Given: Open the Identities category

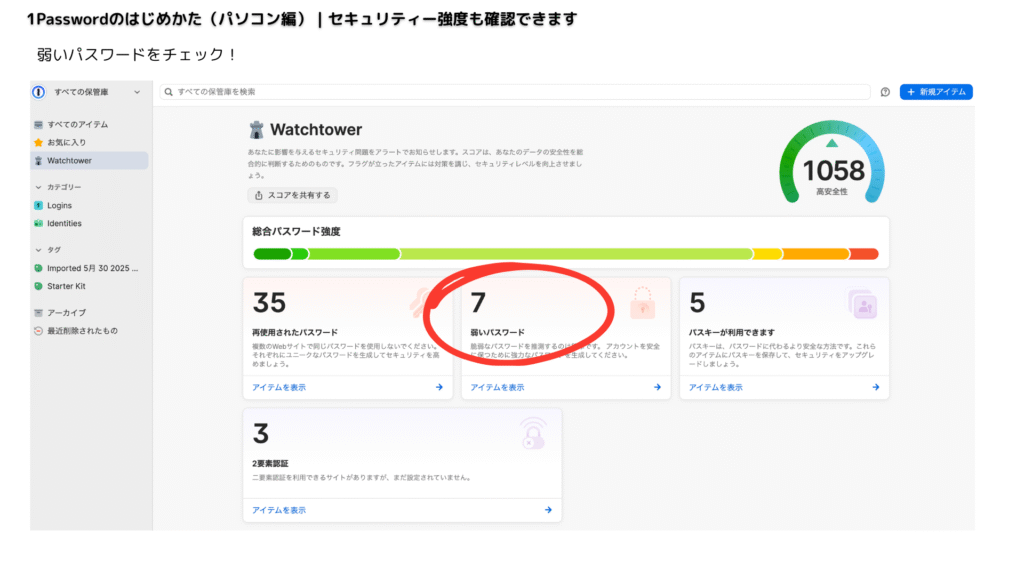Looking at the screenshot, I should 89,223.
